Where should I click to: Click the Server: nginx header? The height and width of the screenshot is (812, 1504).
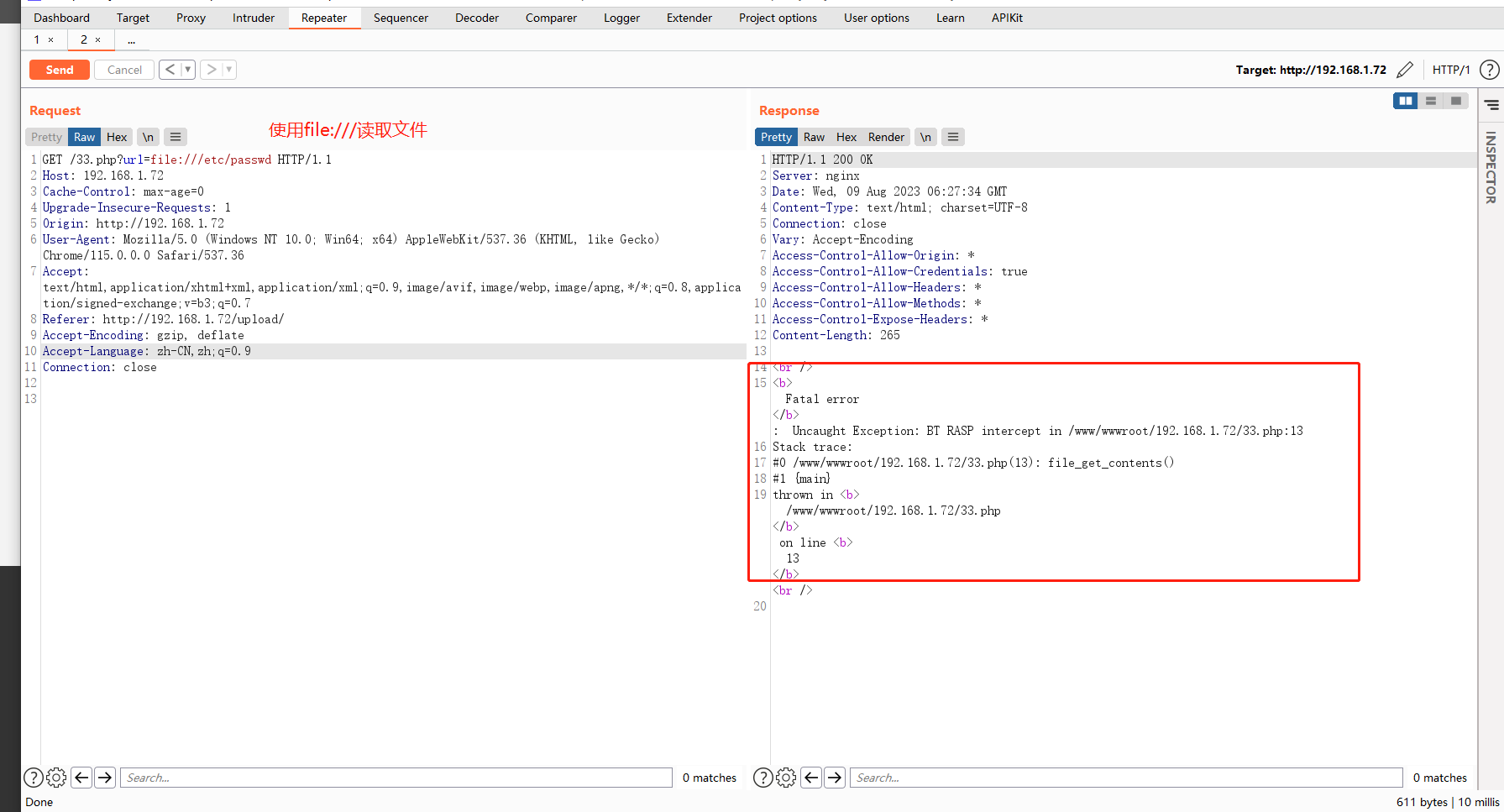[x=815, y=175]
